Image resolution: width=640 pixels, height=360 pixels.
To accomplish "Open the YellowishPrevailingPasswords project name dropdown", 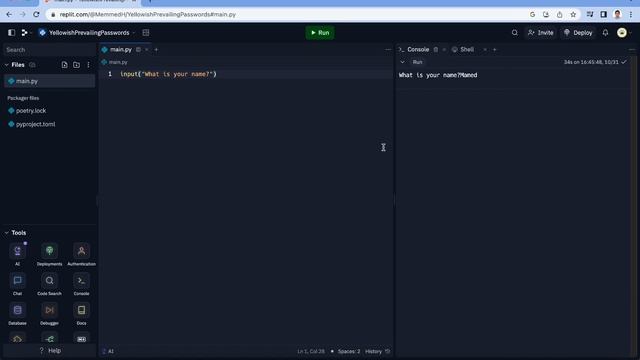I will pyautogui.click(x=87, y=33).
